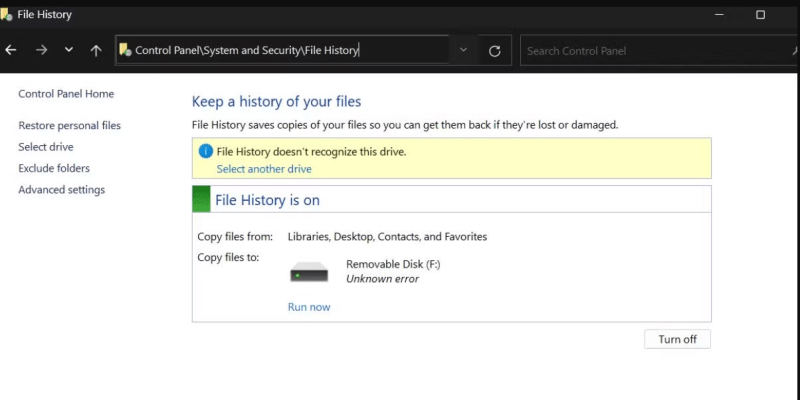
Task: Click Select another drive link
Action: pos(264,169)
